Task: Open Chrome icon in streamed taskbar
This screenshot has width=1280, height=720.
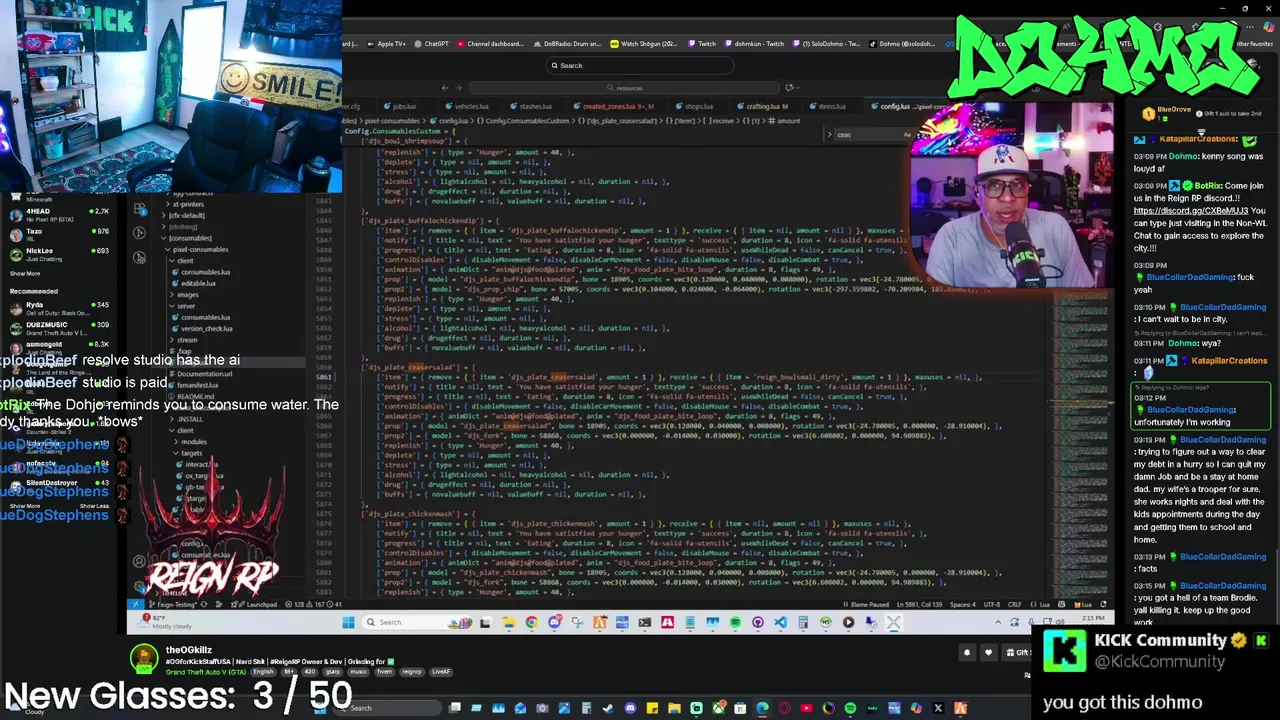Action: tap(531, 622)
